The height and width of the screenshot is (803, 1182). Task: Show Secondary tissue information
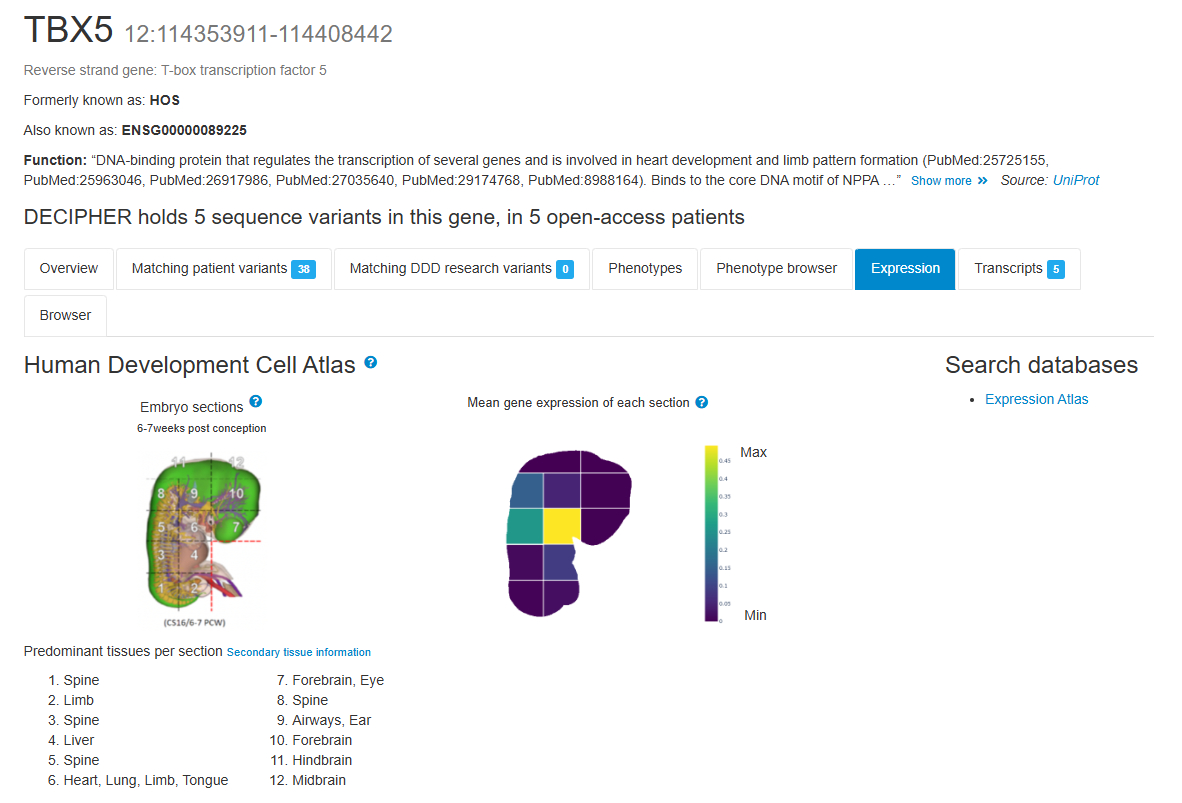299,652
